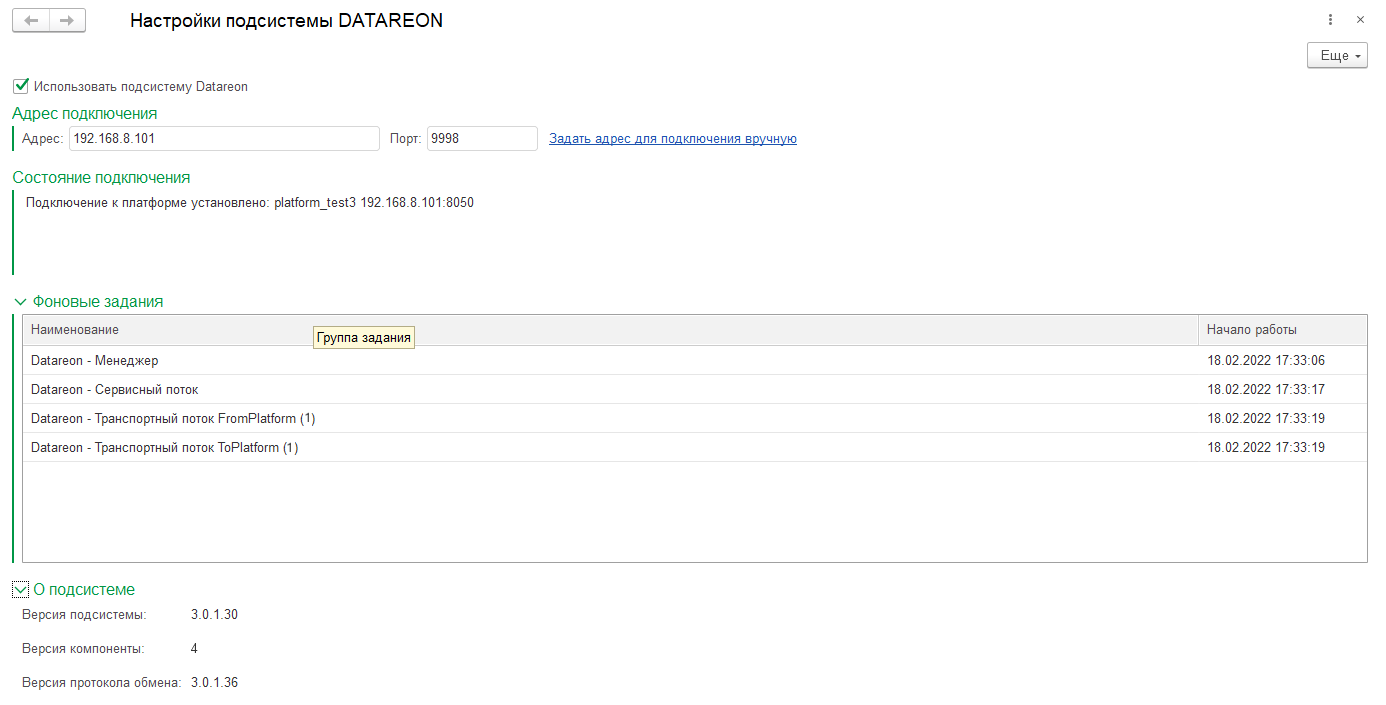1386x705 pixels.
Task: Click the forward navigation arrow
Action: [x=67, y=21]
